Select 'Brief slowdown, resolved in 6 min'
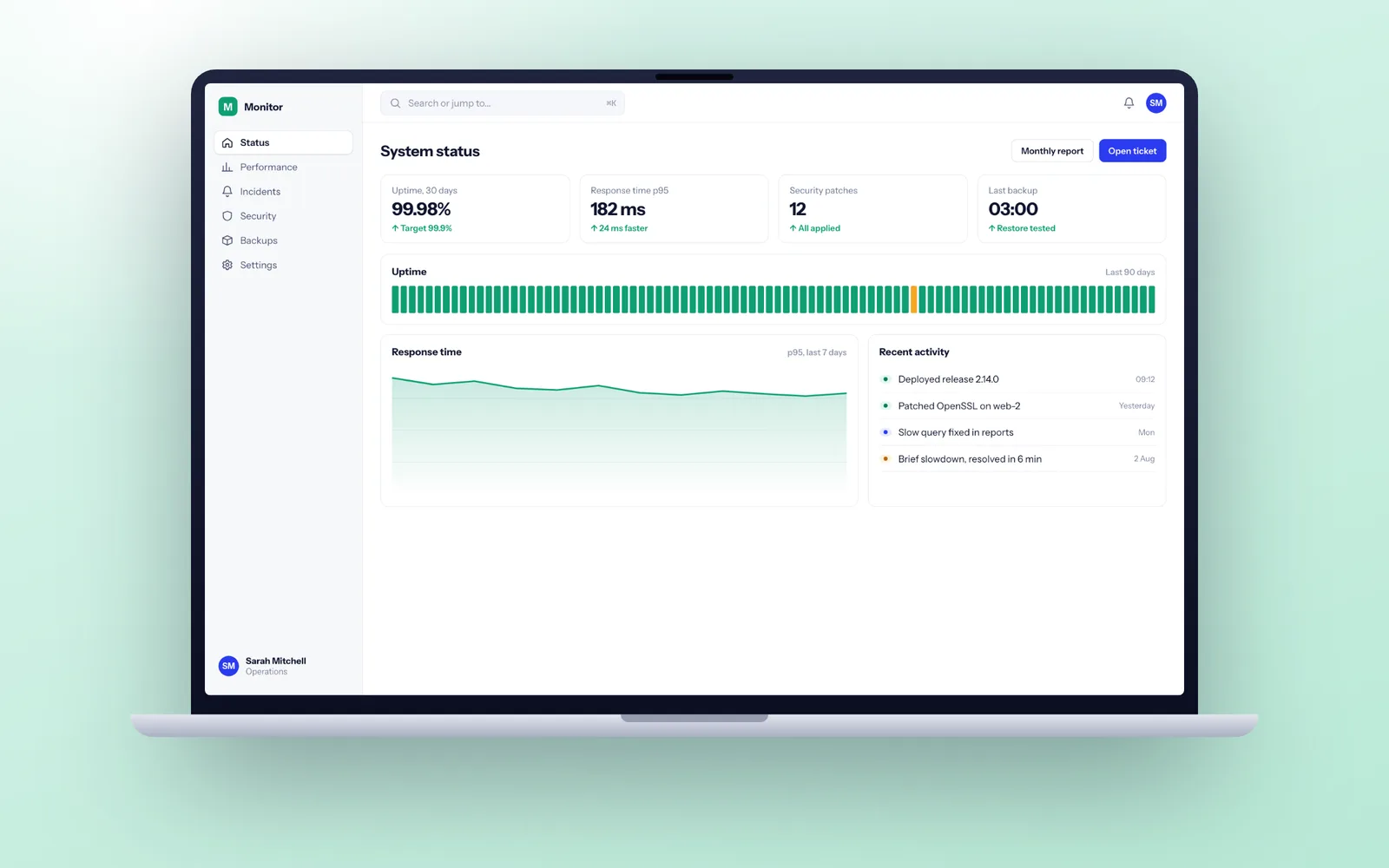Viewport: 1389px width, 868px height. (x=1017, y=459)
